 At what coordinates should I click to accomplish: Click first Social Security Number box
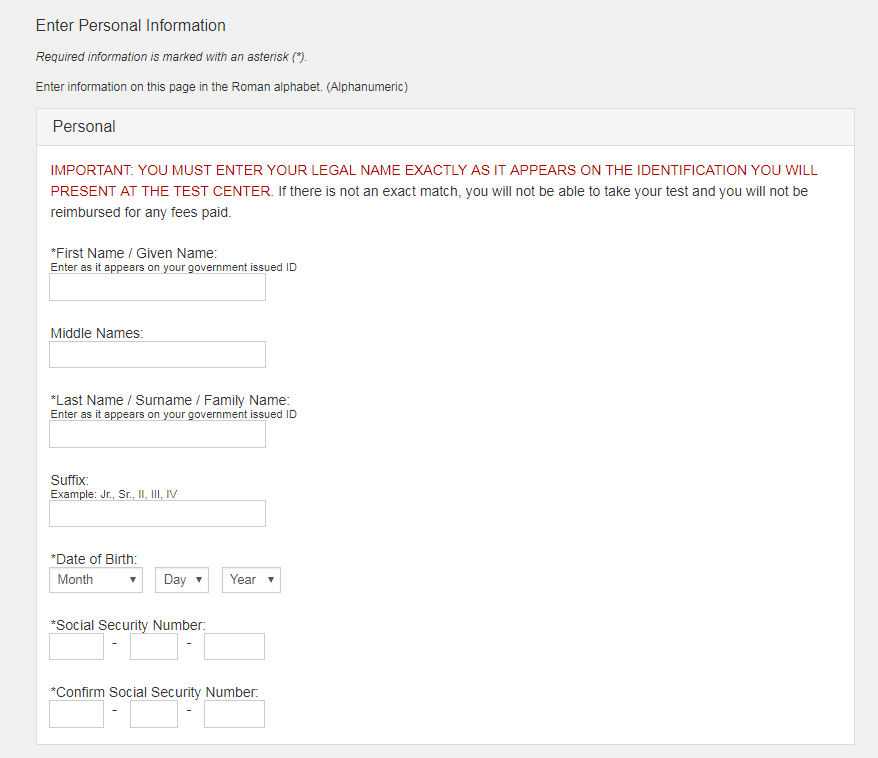pos(77,647)
